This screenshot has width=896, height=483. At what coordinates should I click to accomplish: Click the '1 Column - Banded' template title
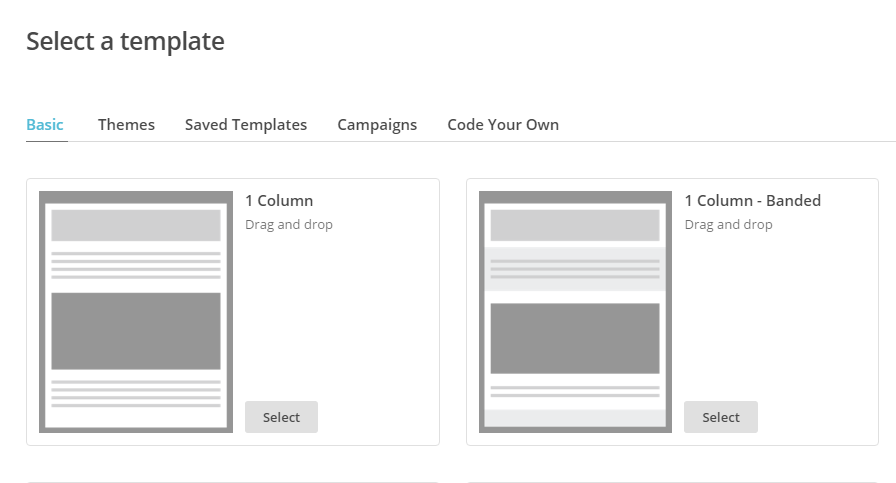pos(753,201)
